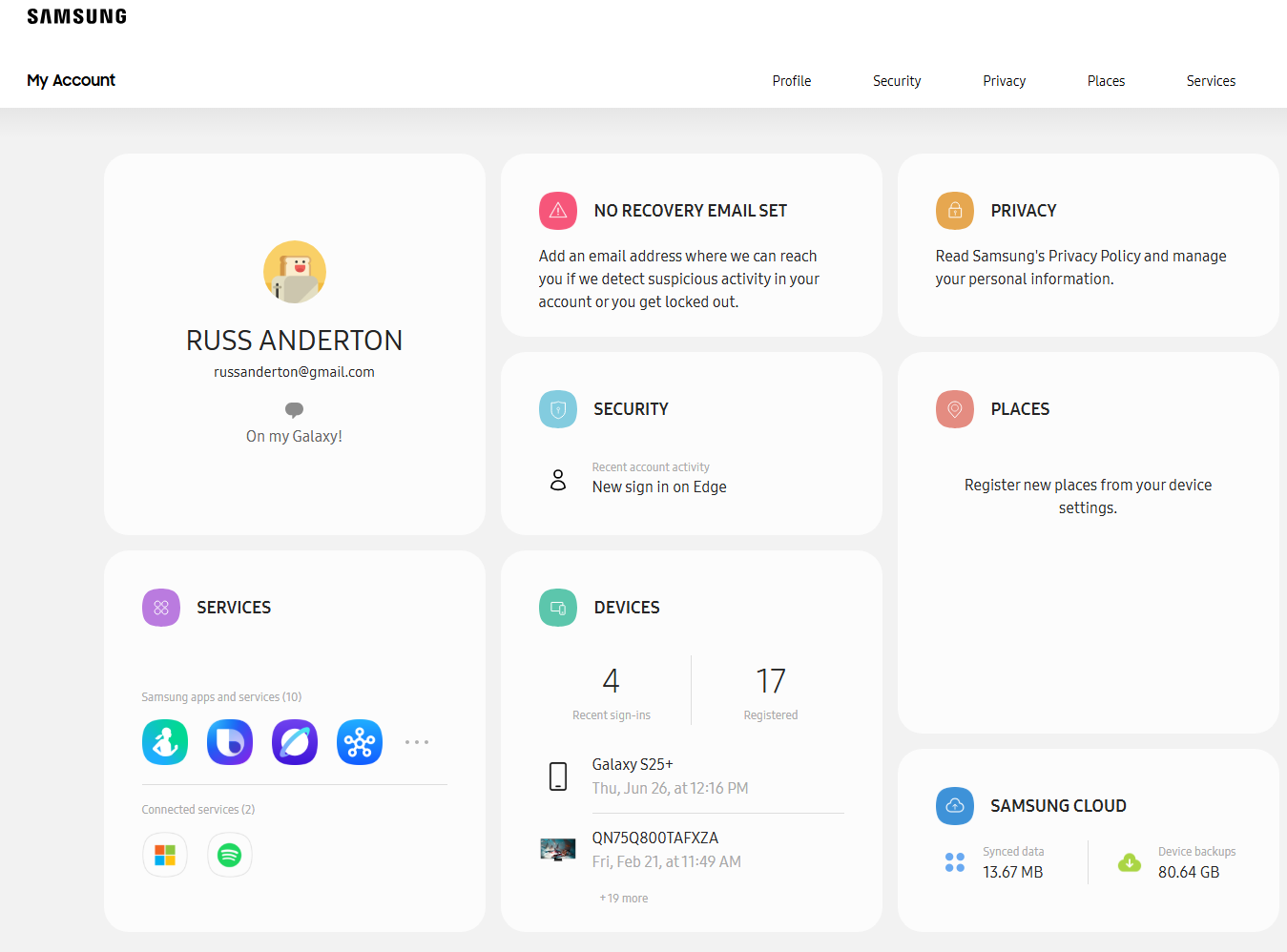Click the 80.64 GB device backups value
The width and height of the screenshot is (1287, 952).
tap(1189, 872)
